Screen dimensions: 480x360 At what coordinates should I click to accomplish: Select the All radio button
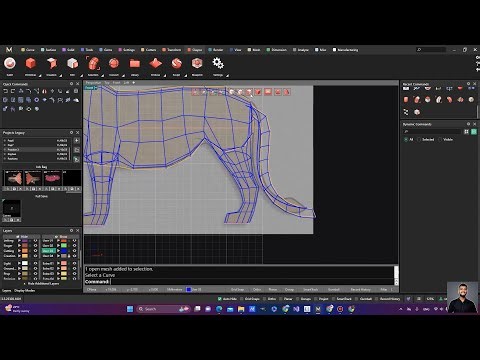coord(406,139)
